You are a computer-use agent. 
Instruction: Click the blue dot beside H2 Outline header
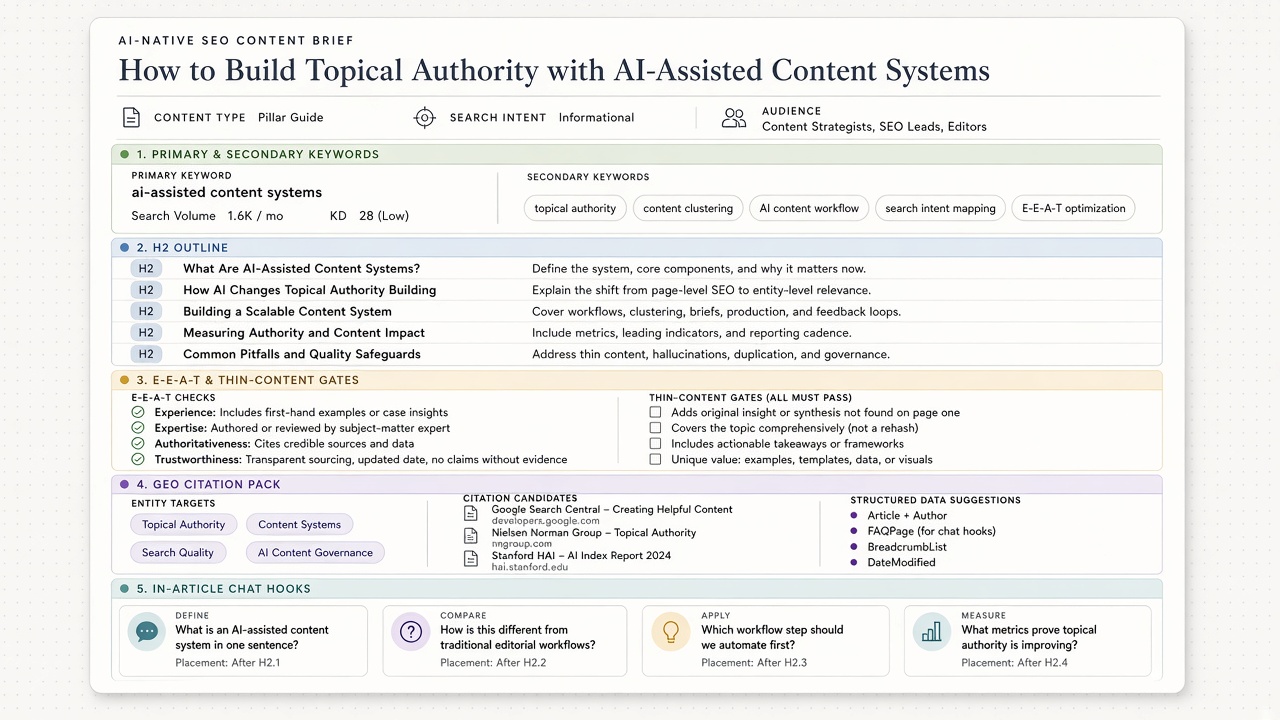[125, 248]
